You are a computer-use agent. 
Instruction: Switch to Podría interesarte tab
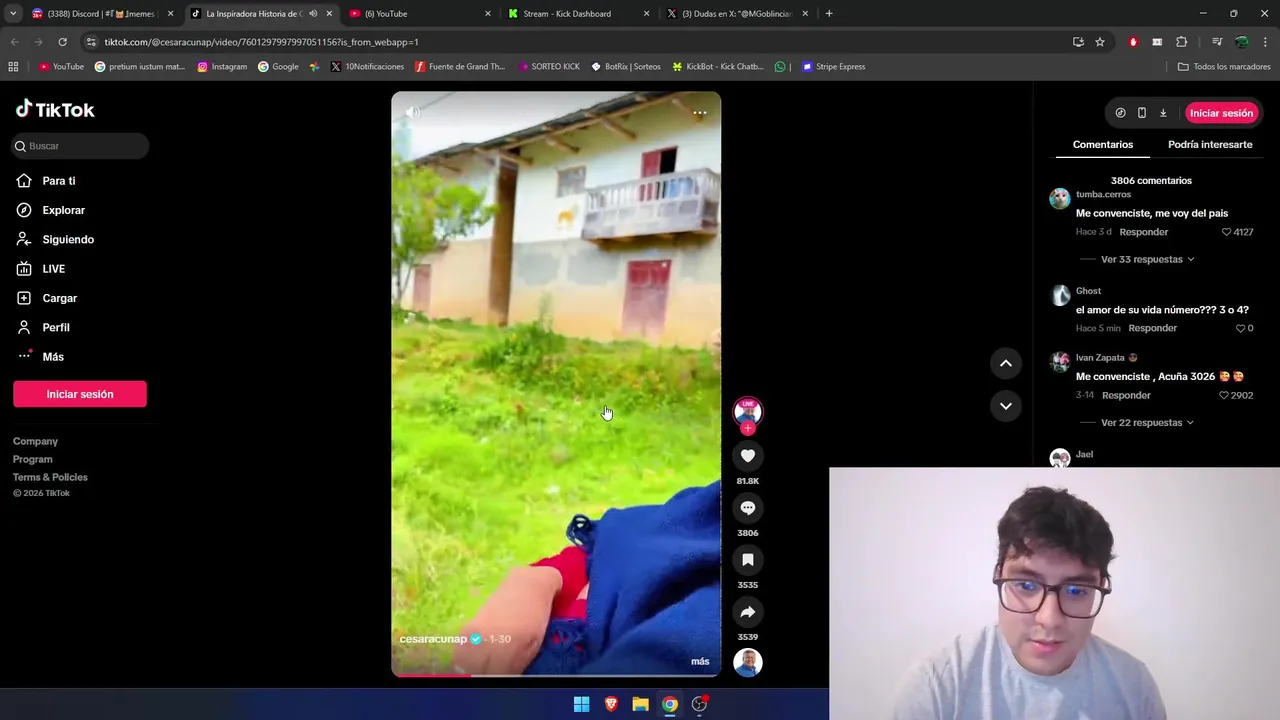pyautogui.click(x=1210, y=145)
